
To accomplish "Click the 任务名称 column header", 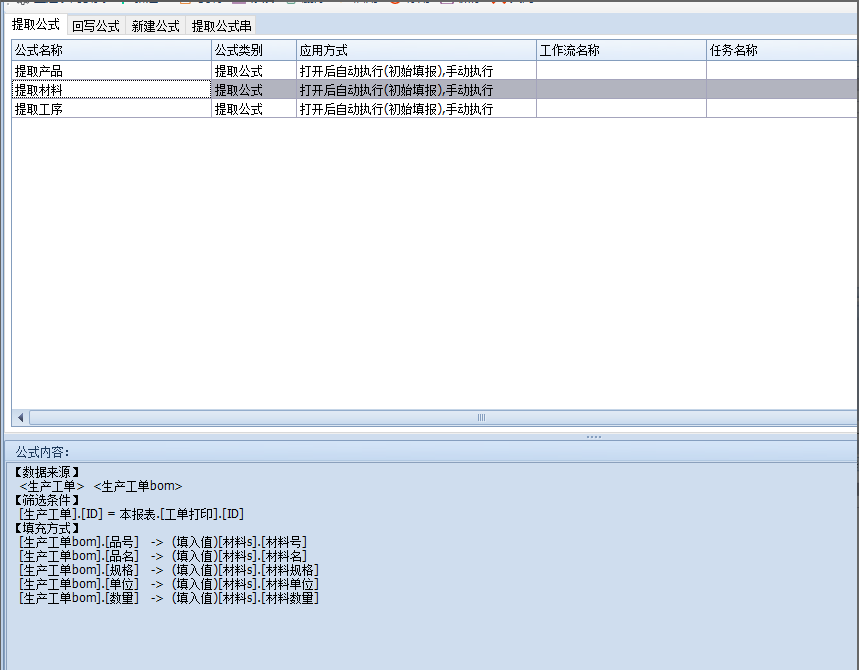I will coord(780,50).
